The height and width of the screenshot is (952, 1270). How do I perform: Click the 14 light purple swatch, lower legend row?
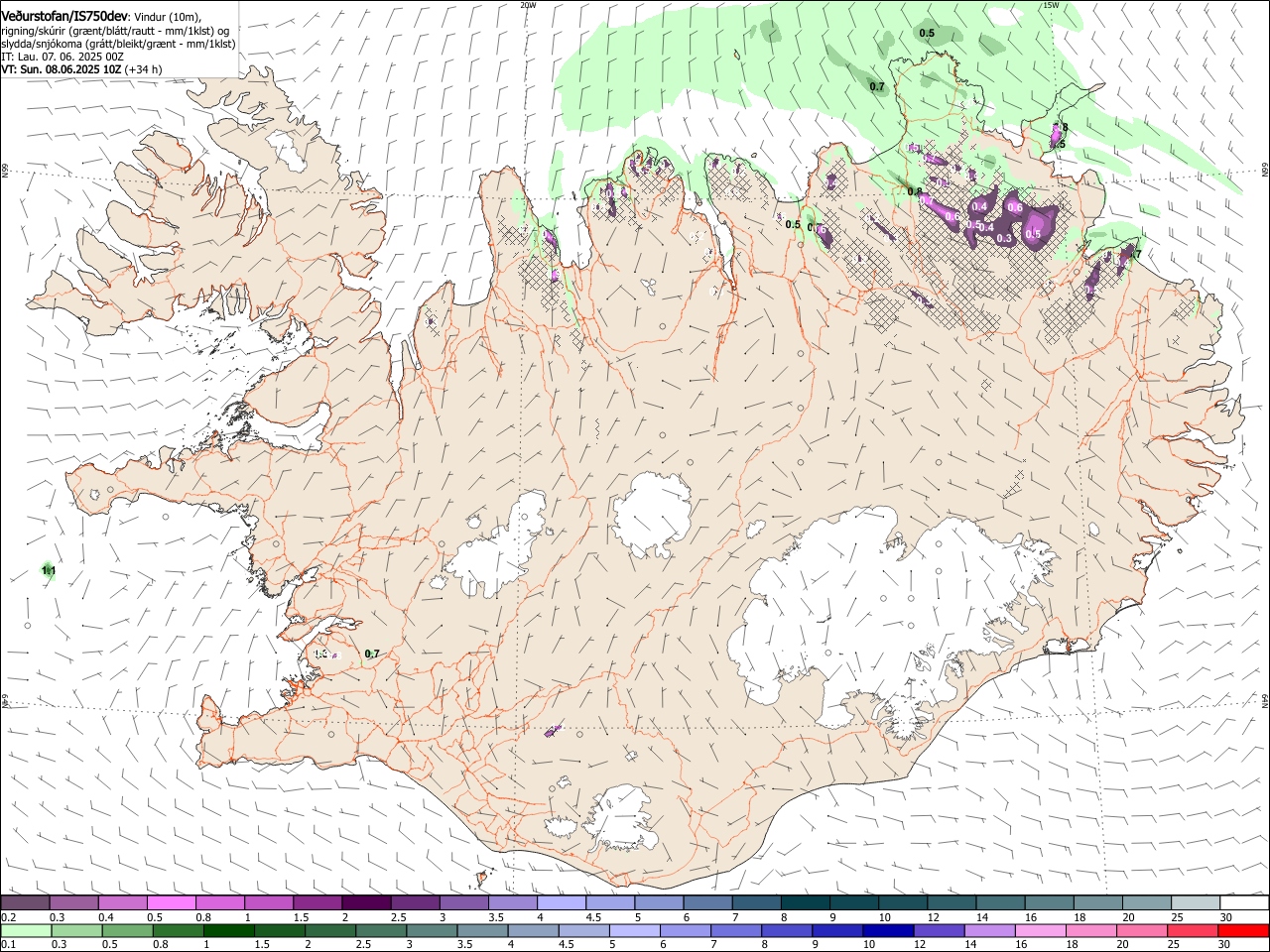pos(989,930)
